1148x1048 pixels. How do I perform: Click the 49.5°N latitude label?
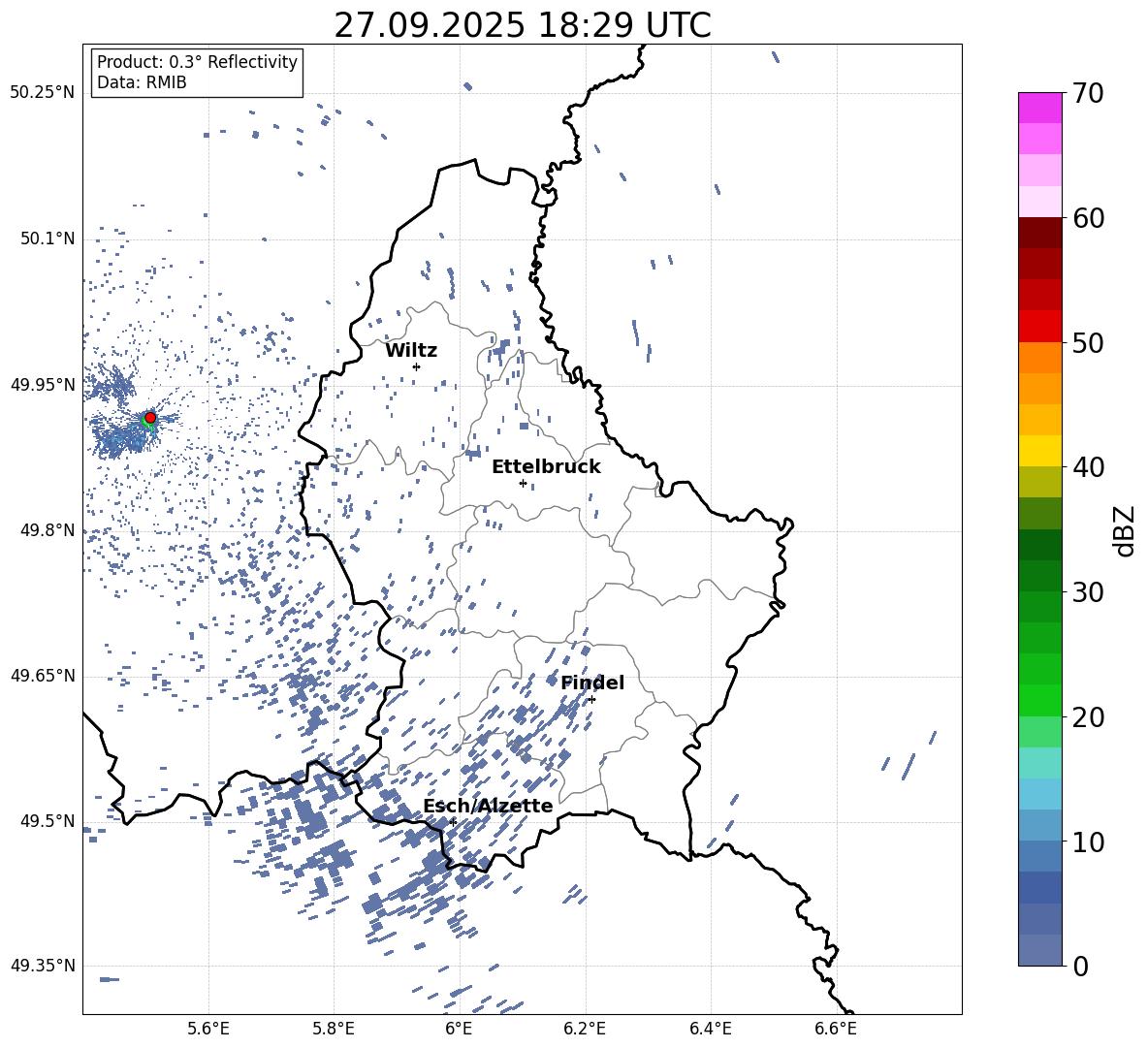click(x=48, y=821)
